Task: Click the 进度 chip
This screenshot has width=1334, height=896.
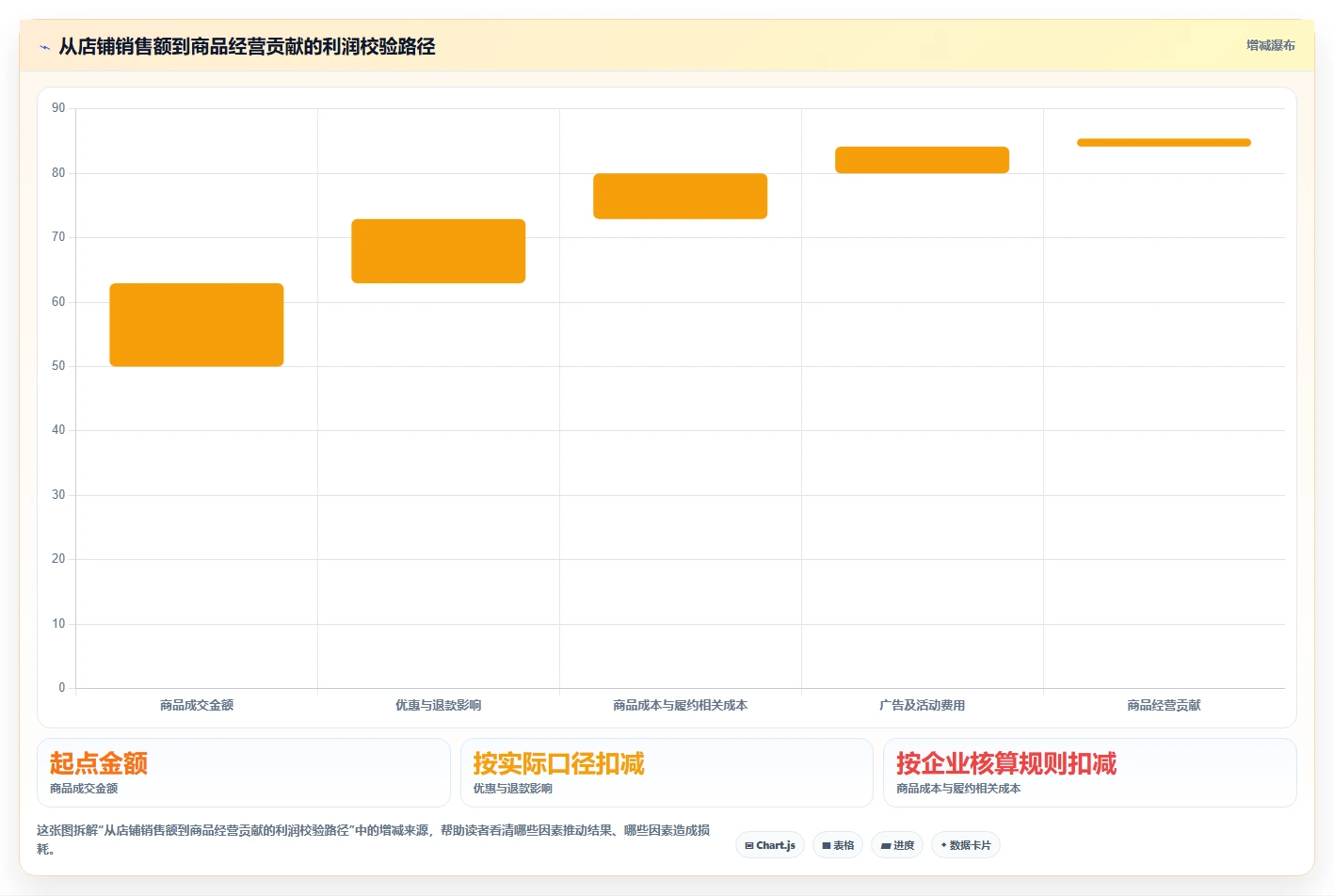Action: [x=897, y=845]
